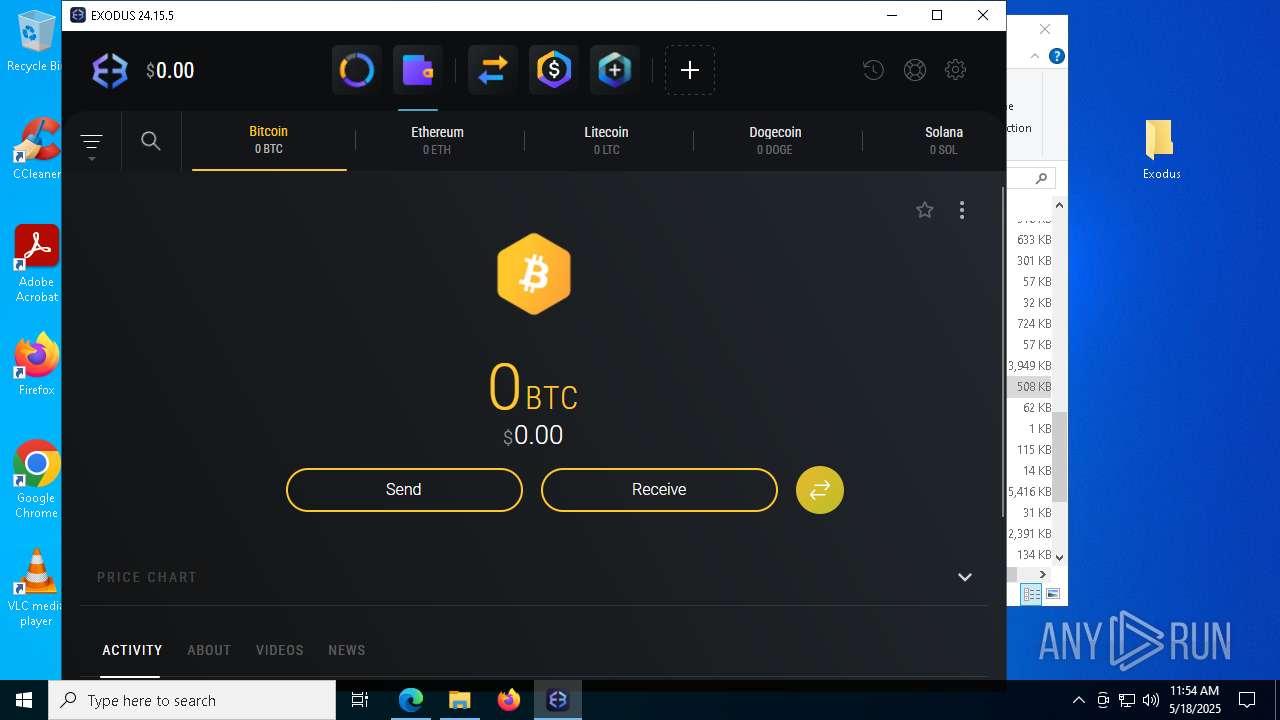Select the 3,949 KB file row
The width and height of the screenshot is (1280, 720).
(1030, 366)
